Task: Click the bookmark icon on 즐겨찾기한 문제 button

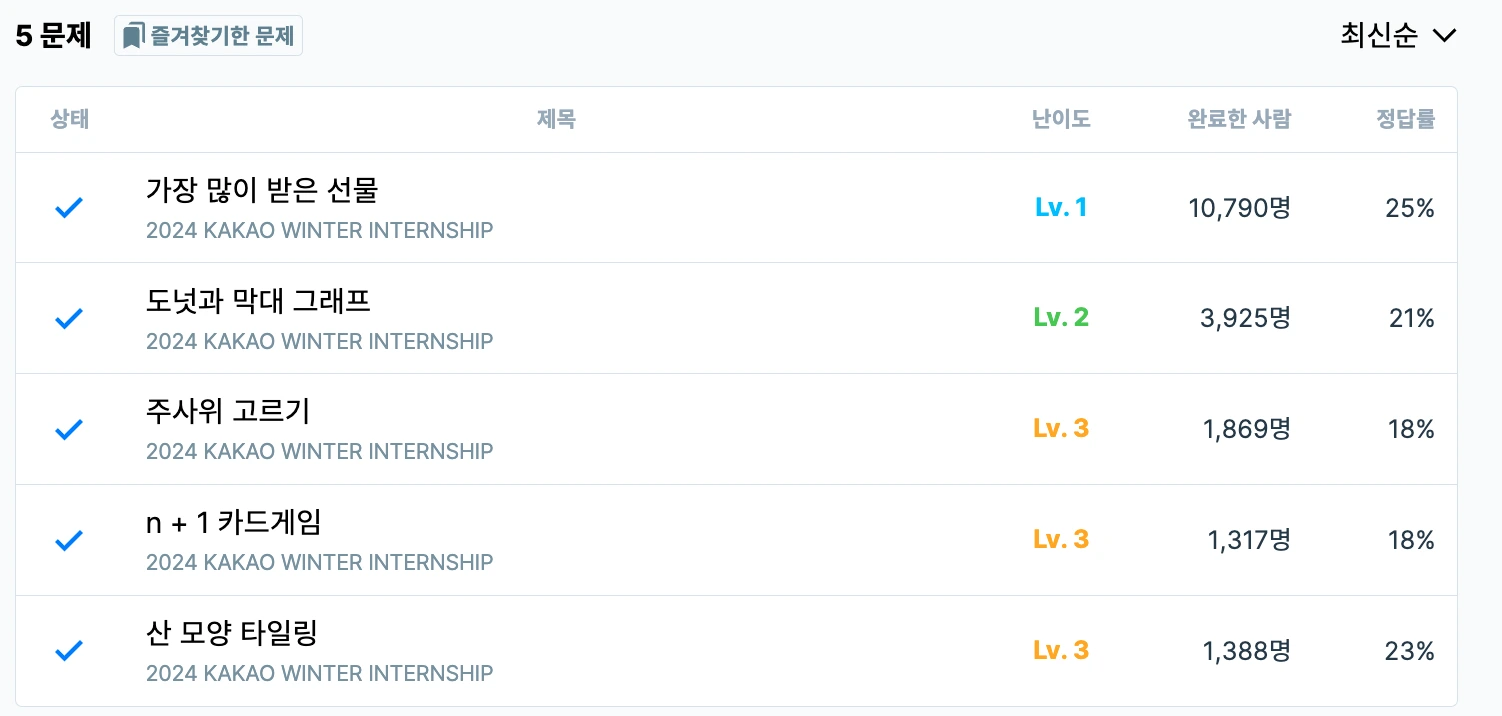Action: tap(133, 35)
